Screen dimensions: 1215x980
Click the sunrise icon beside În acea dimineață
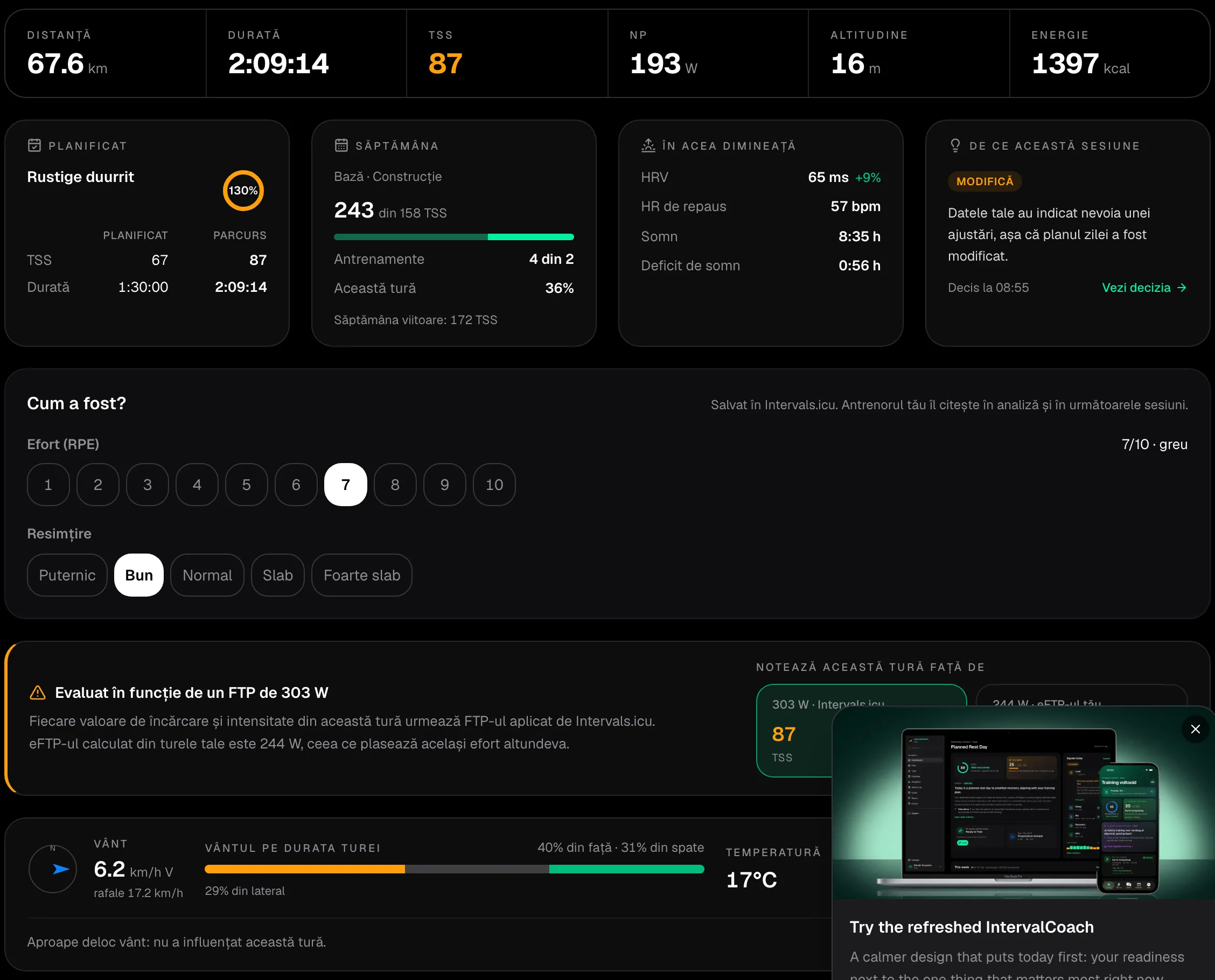click(x=648, y=145)
